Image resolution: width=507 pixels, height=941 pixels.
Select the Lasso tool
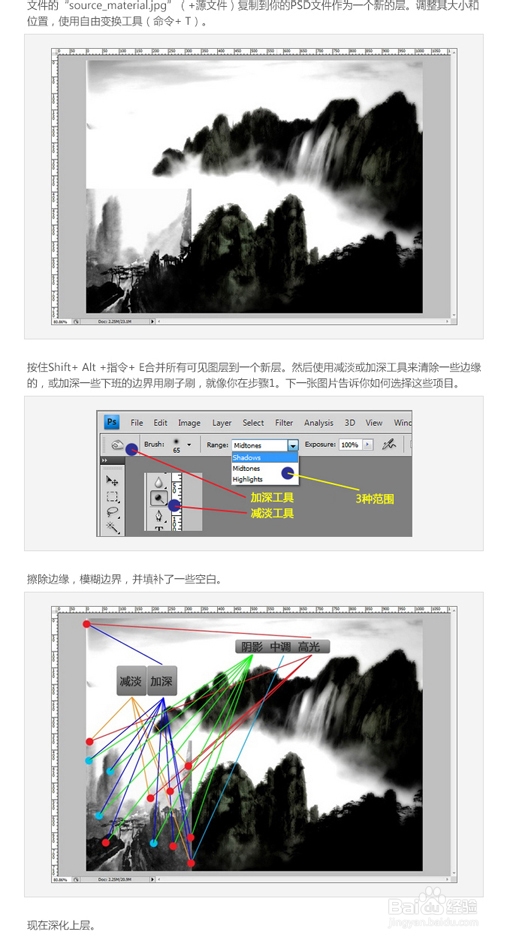112,512
